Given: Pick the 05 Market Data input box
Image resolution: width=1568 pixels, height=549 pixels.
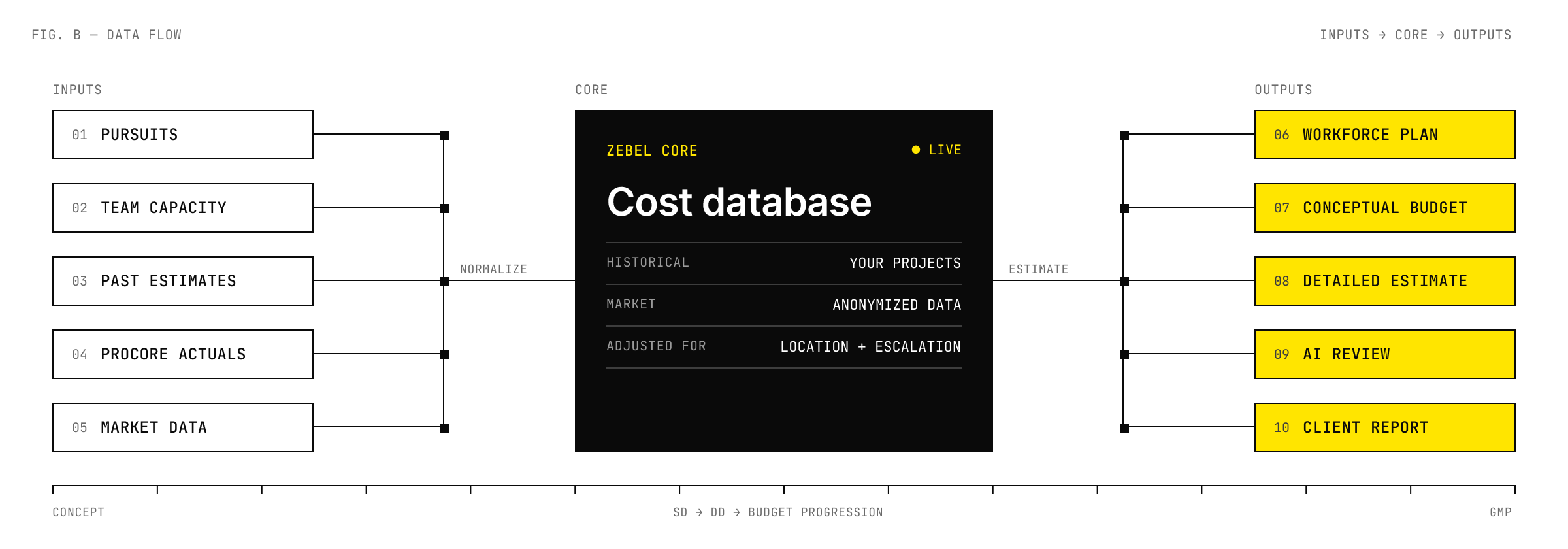Looking at the screenshot, I should tap(183, 427).
